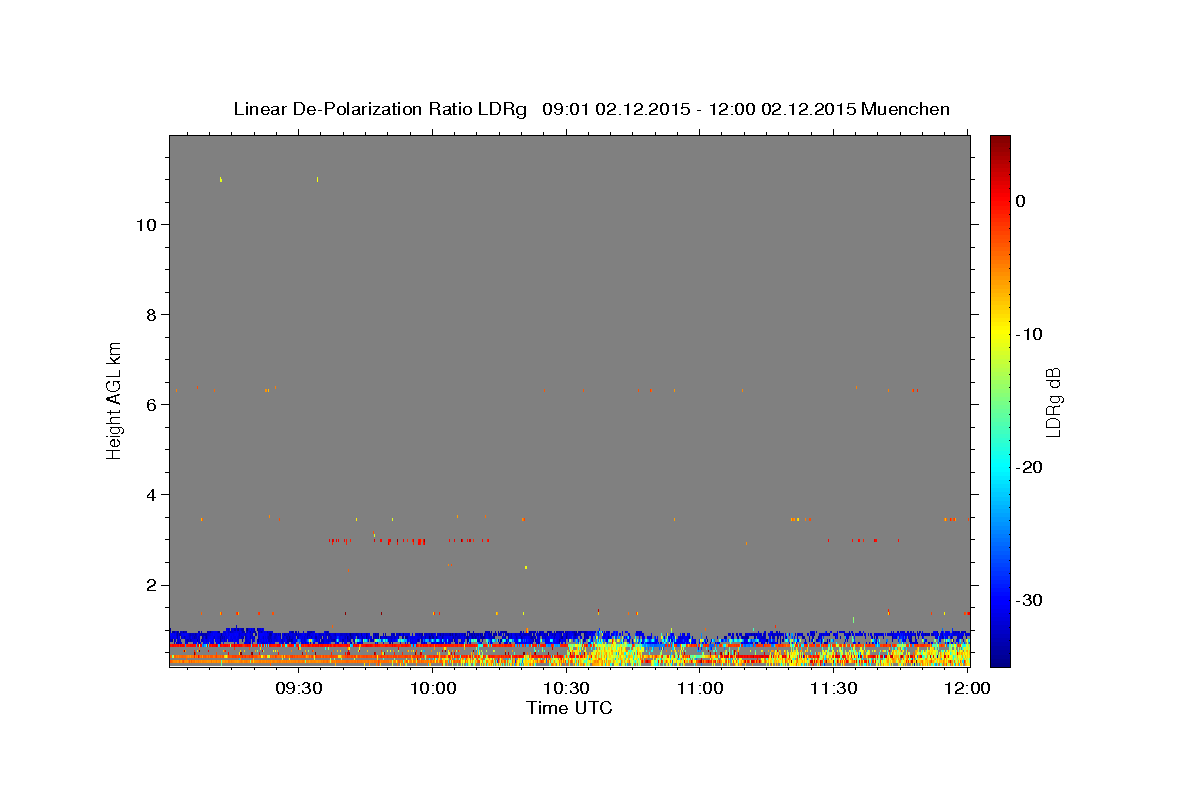This screenshot has width=1200, height=800.
Task: Click the "12:00" time tick label
Action: pos(966,688)
